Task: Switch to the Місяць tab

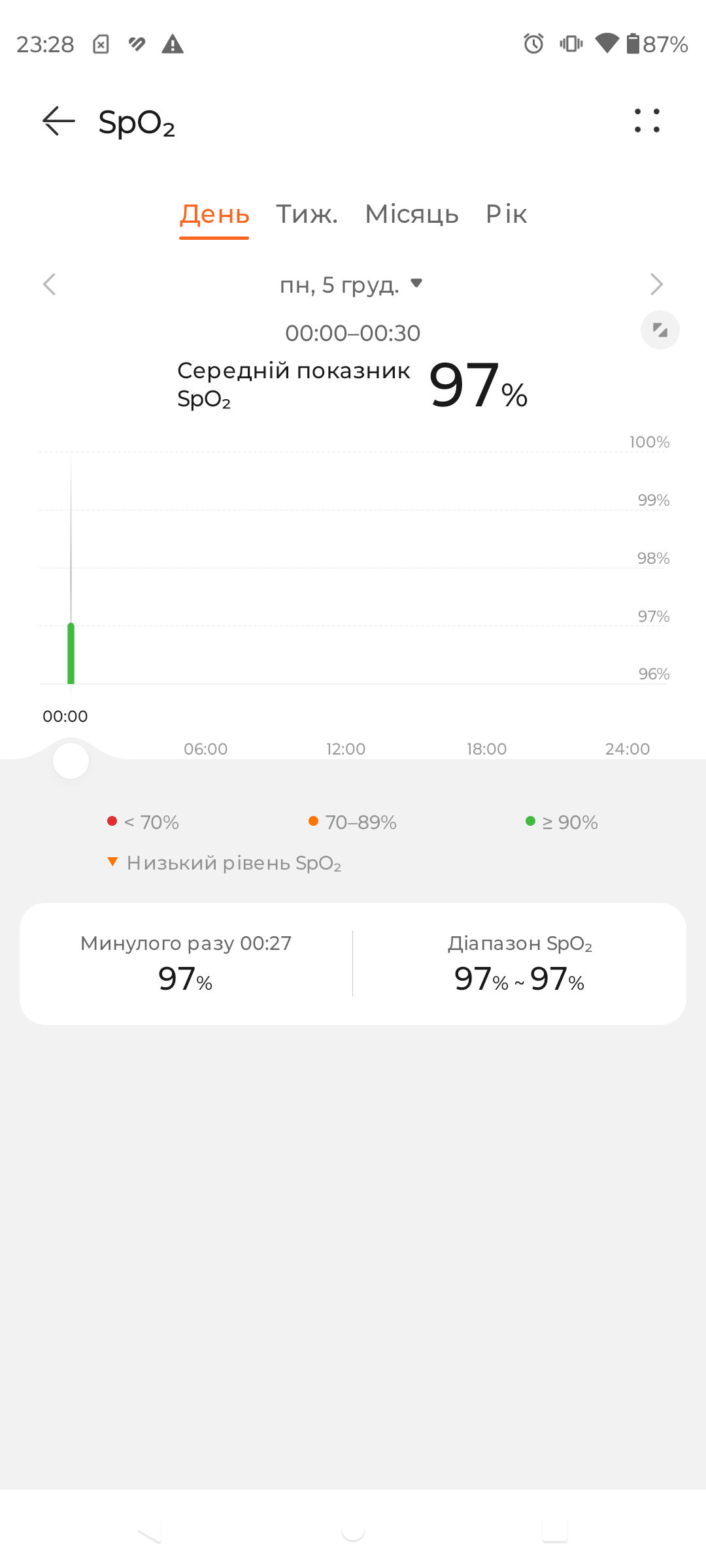Action: (x=412, y=214)
